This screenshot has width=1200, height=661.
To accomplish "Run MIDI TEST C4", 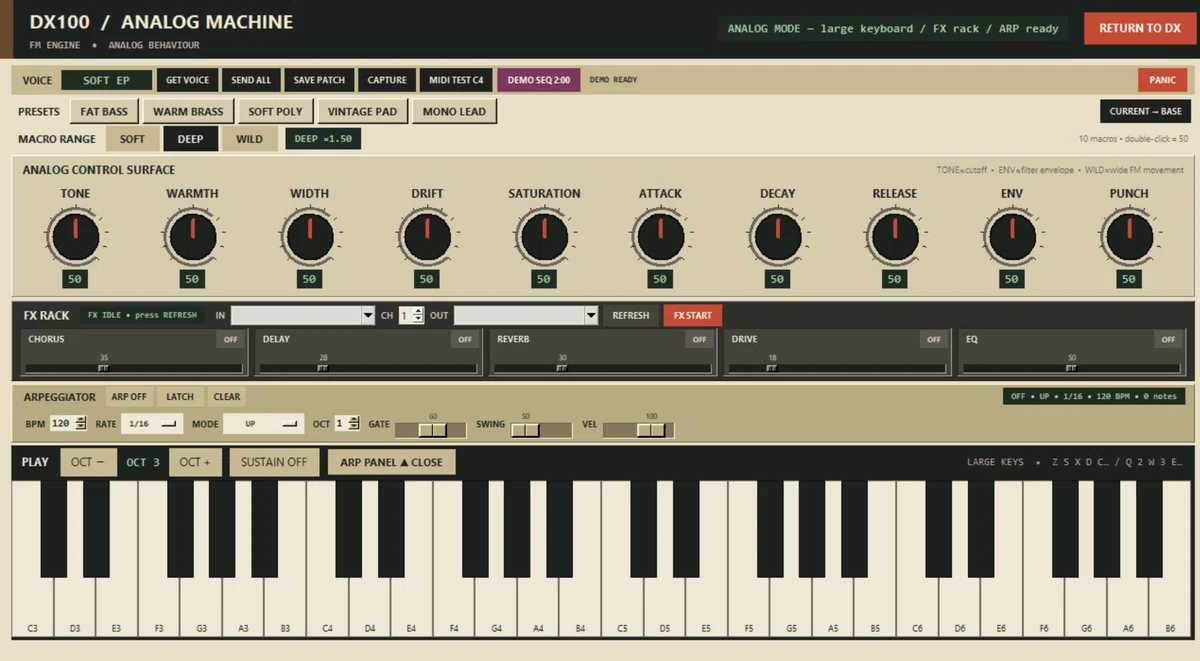I will coord(456,80).
